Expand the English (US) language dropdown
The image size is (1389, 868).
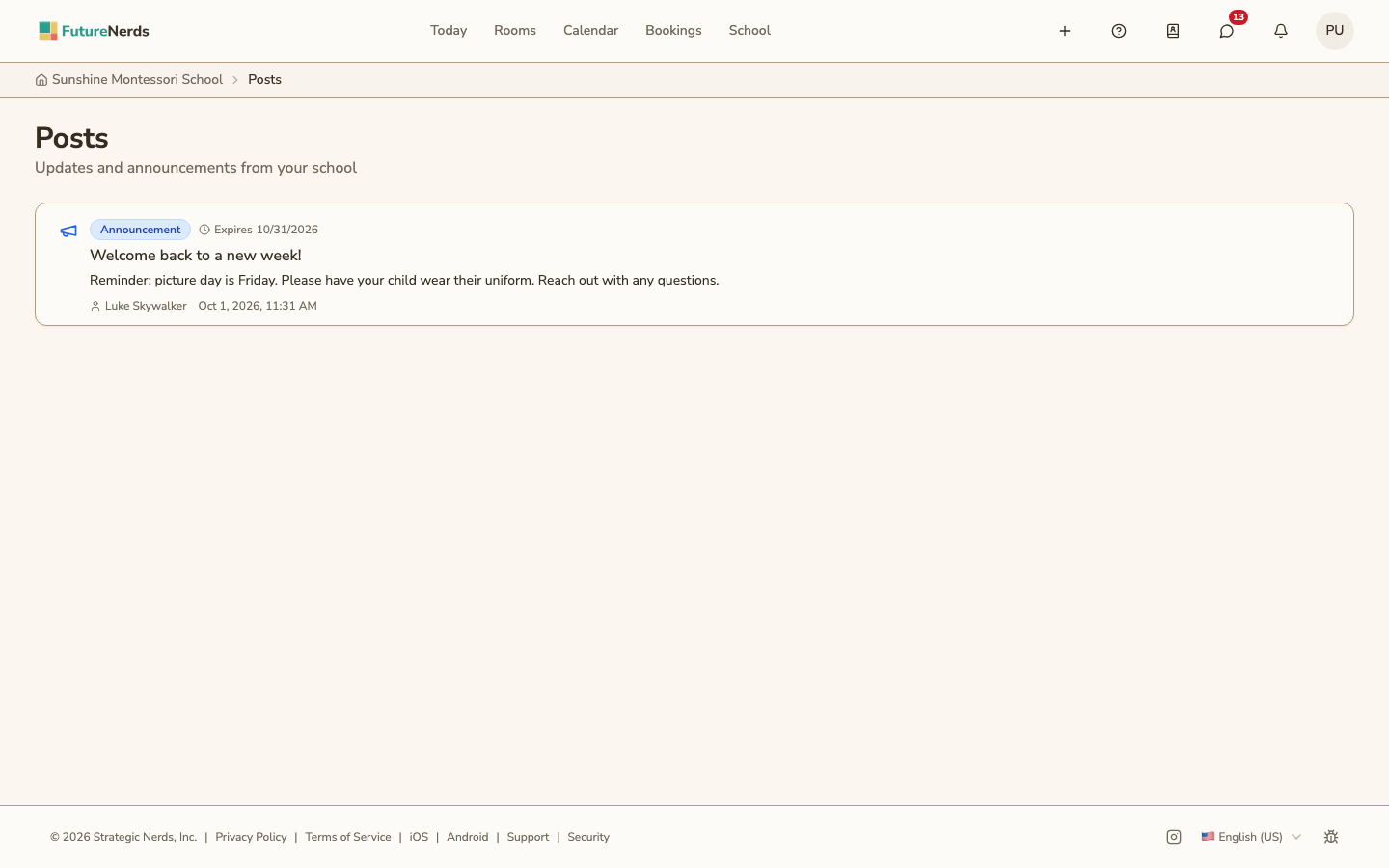click(1251, 837)
